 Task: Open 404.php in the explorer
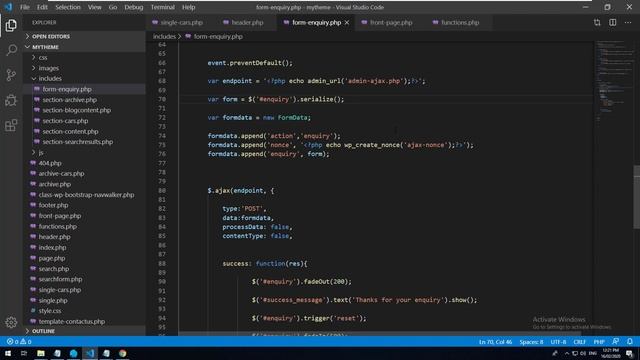(x=50, y=163)
